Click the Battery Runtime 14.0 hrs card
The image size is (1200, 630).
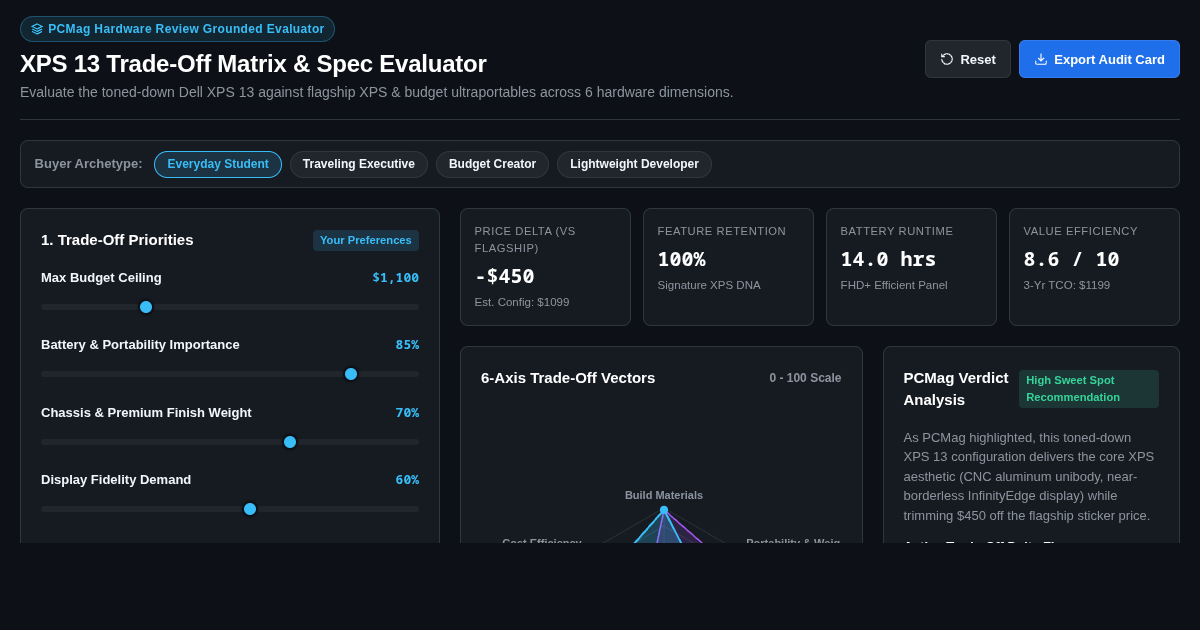911,267
